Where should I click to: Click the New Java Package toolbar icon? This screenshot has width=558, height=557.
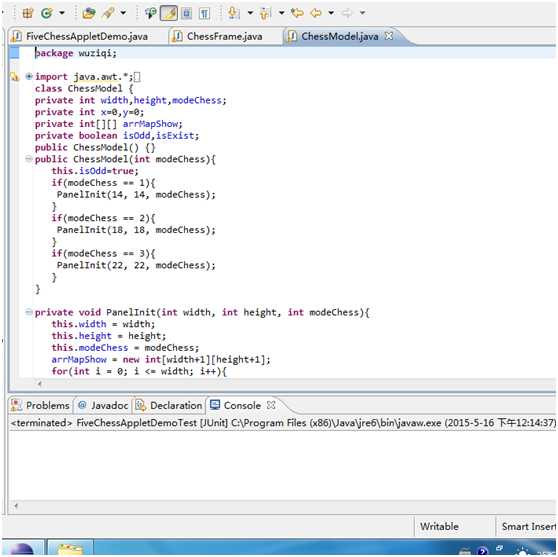click(27, 14)
